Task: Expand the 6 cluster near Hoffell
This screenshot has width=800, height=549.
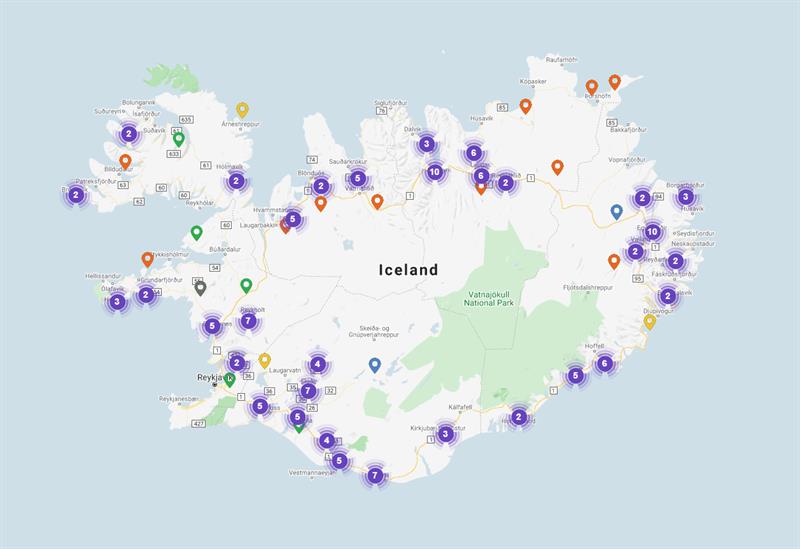Action: [x=604, y=364]
